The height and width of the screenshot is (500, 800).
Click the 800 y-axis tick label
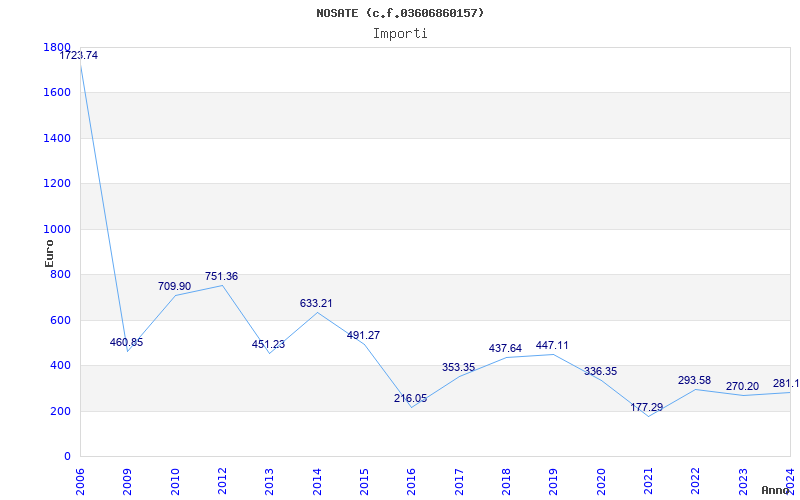click(x=60, y=275)
